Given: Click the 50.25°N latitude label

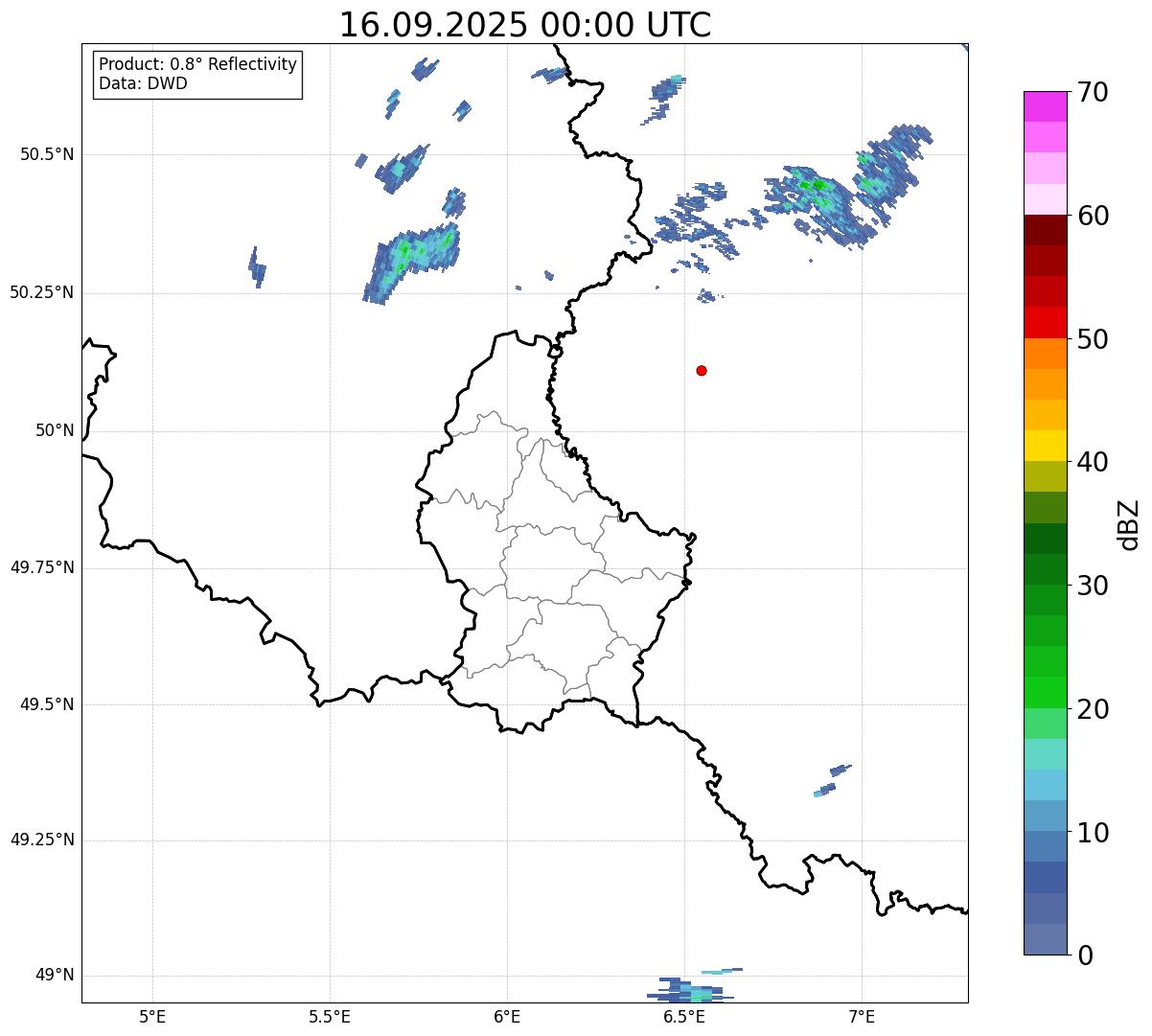Looking at the screenshot, I should [x=42, y=292].
